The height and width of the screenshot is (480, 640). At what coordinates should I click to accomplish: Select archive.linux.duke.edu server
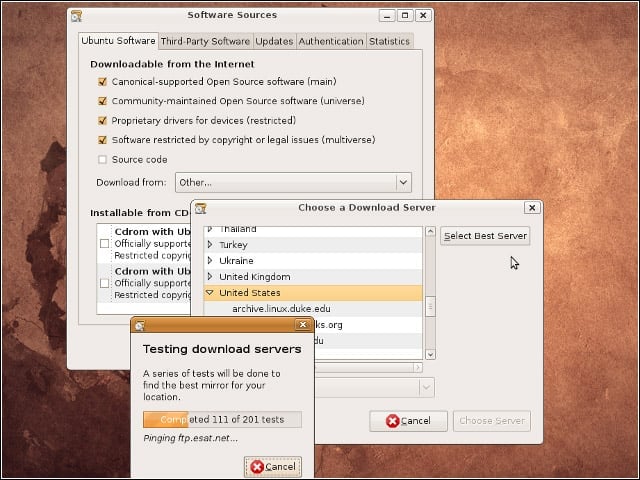281,309
